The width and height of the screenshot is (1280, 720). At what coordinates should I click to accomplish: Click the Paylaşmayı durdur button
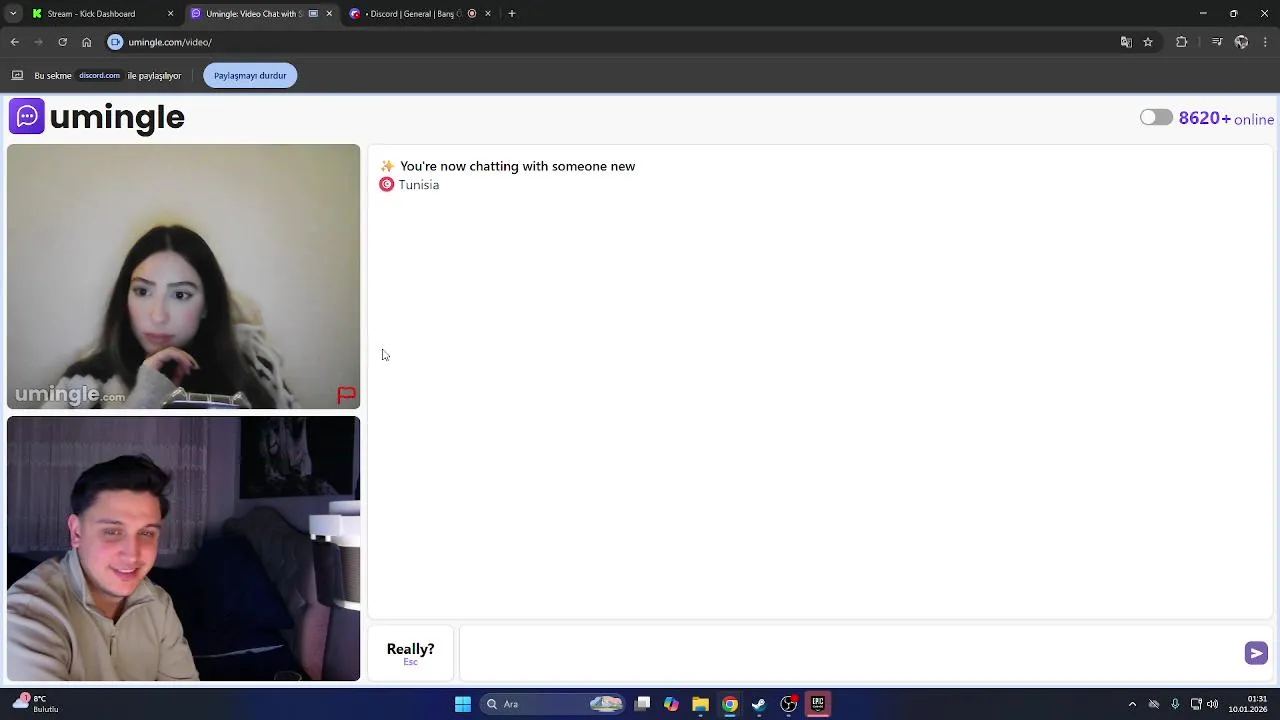(x=250, y=75)
